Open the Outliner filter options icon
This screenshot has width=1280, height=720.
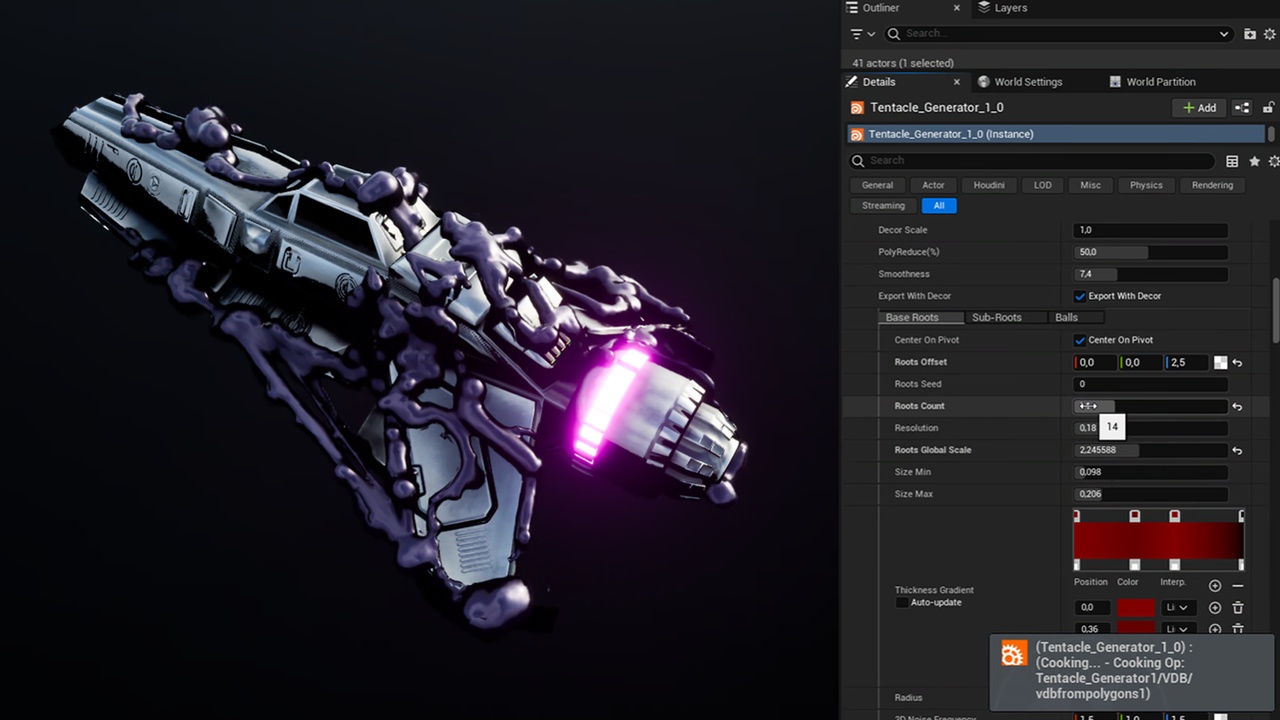point(861,34)
